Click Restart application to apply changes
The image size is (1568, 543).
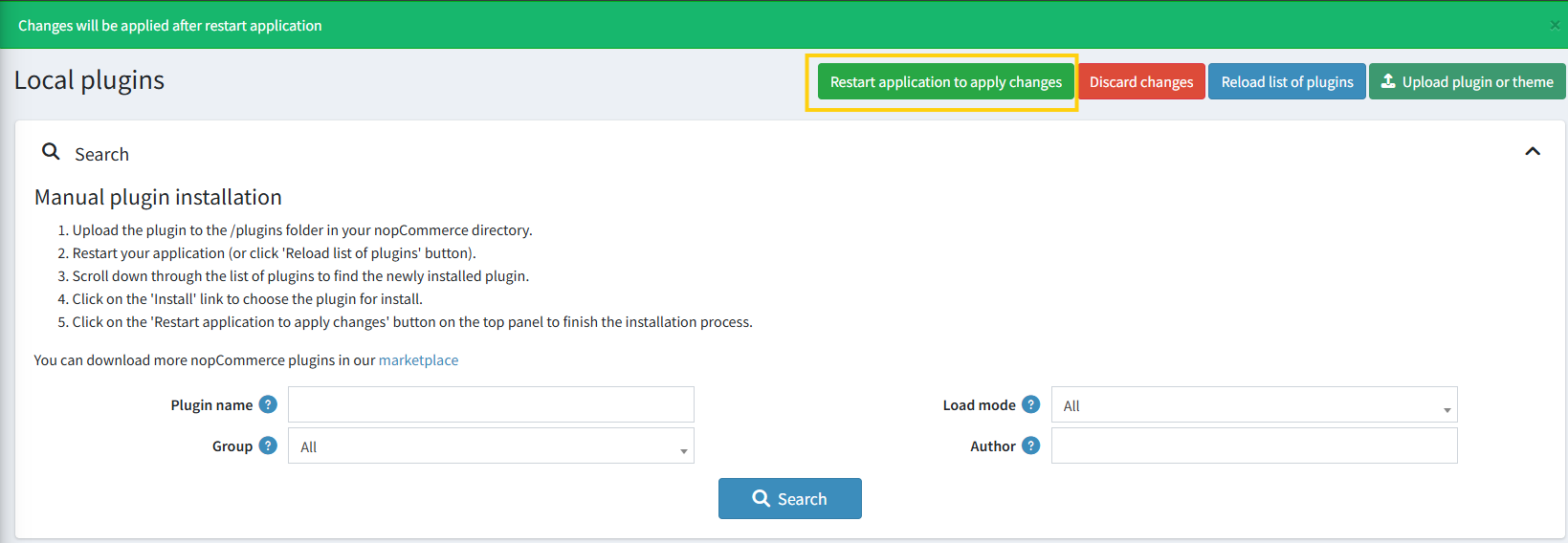pos(945,82)
